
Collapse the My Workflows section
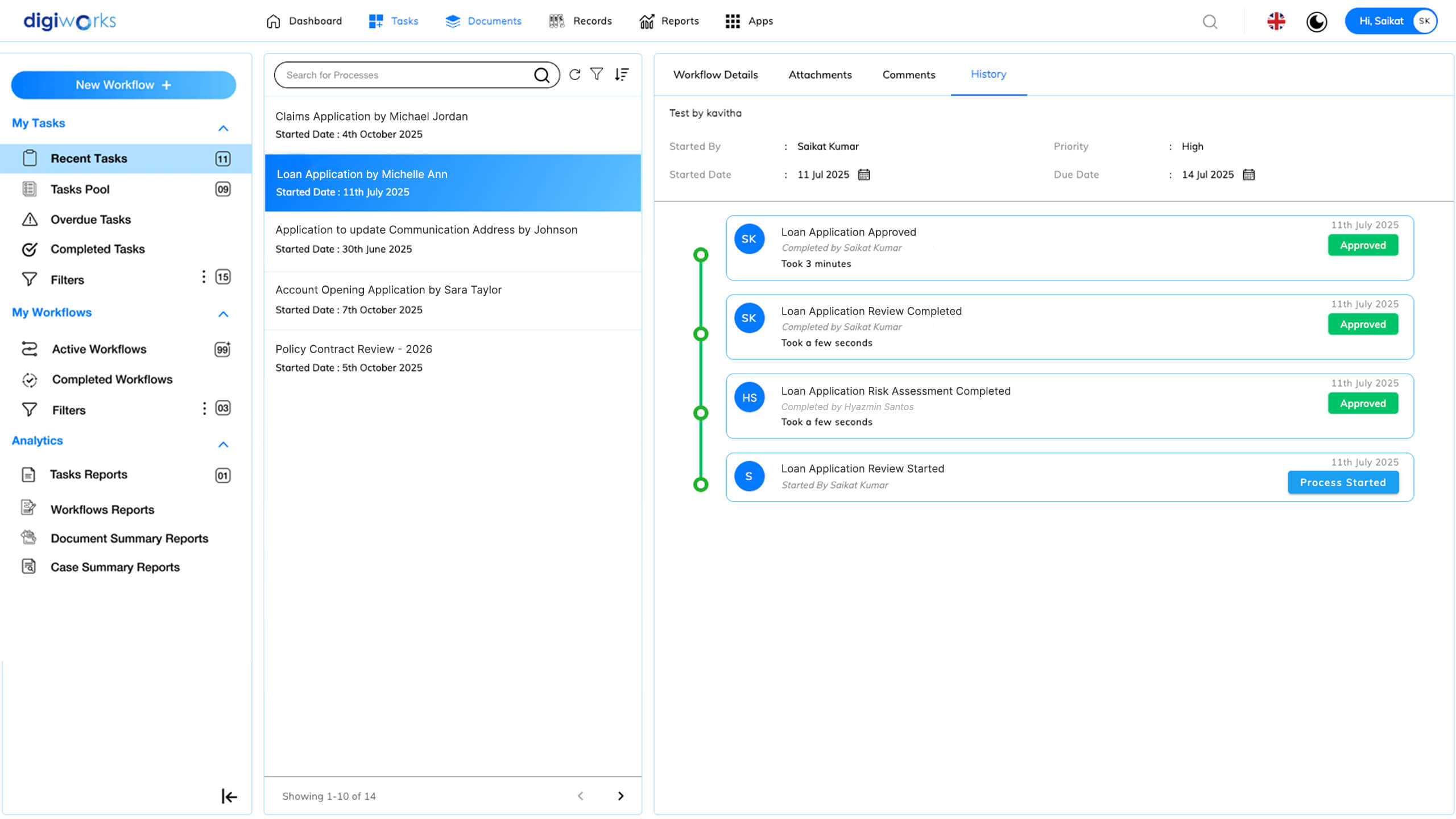click(223, 314)
